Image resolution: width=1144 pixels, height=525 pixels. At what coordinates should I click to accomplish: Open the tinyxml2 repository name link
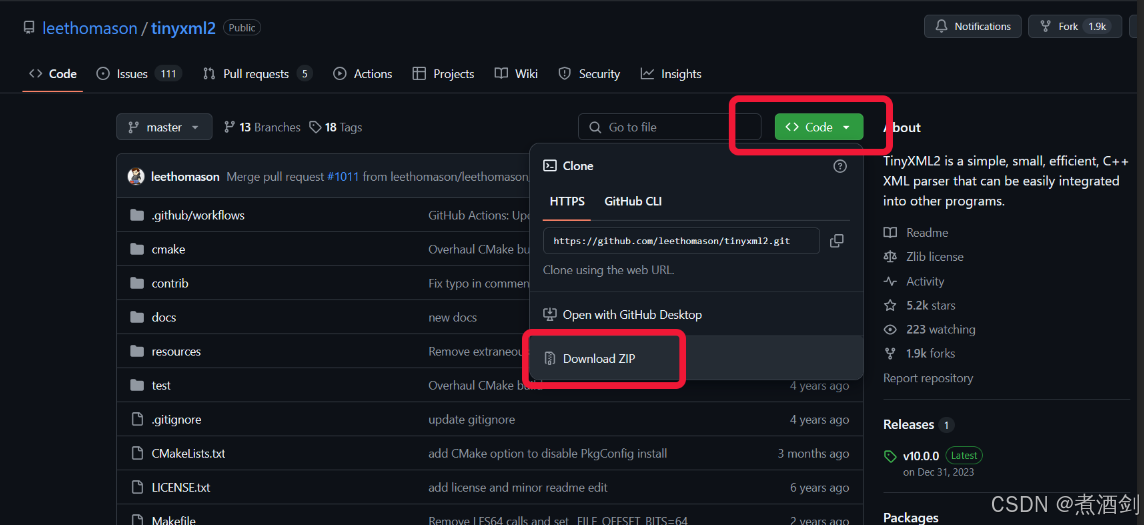pyautogui.click(x=182, y=28)
